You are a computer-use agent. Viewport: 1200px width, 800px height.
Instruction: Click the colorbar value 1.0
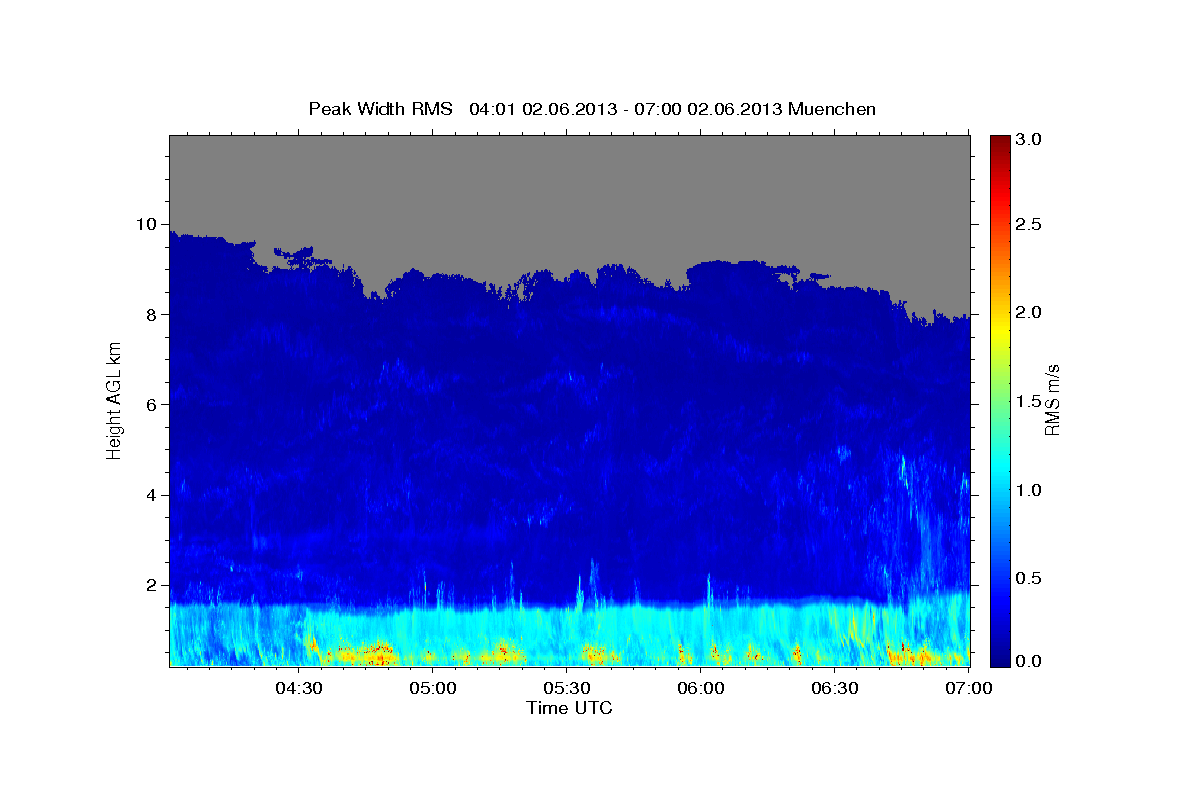pyautogui.click(x=1028, y=490)
